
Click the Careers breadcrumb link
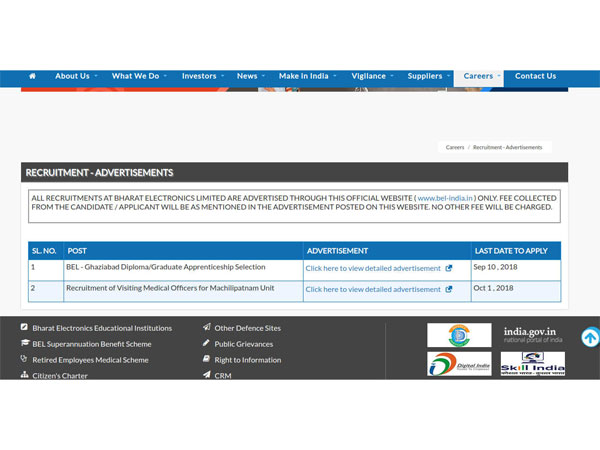coord(455,147)
